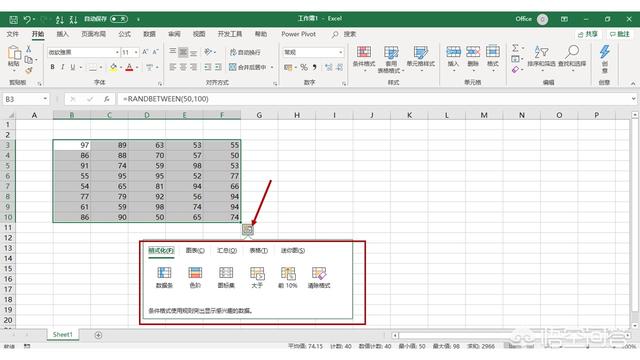Toggle Underline formatting
Viewport: 640px width, 360px height.
coord(73,67)
